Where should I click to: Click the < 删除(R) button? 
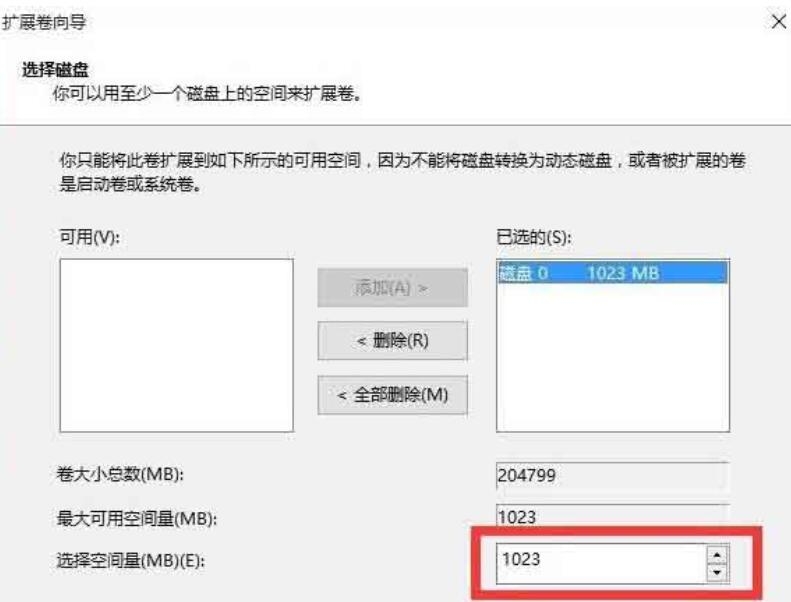(x=392, y=341)
